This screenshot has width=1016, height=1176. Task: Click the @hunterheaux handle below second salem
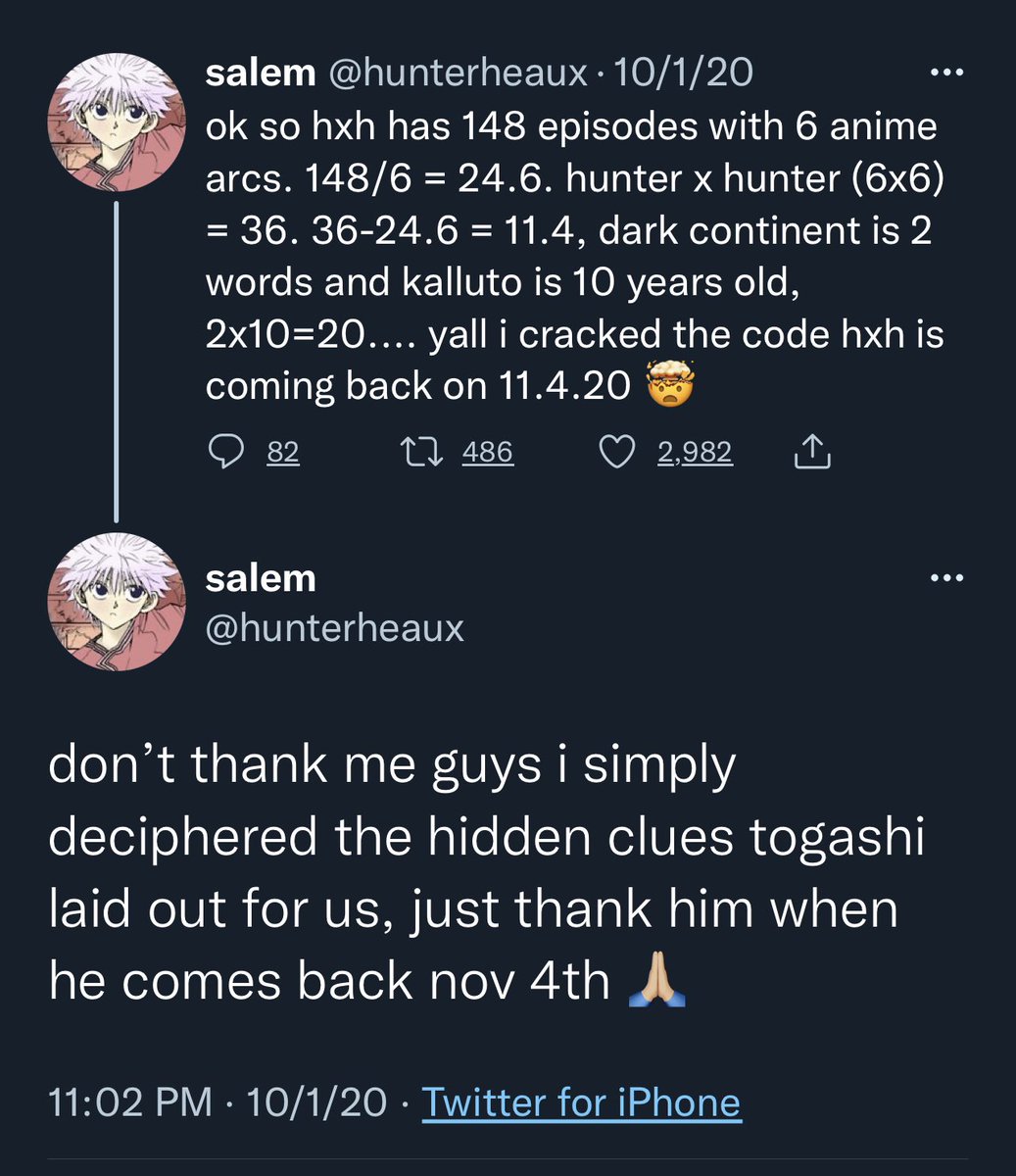click(334, 627)
